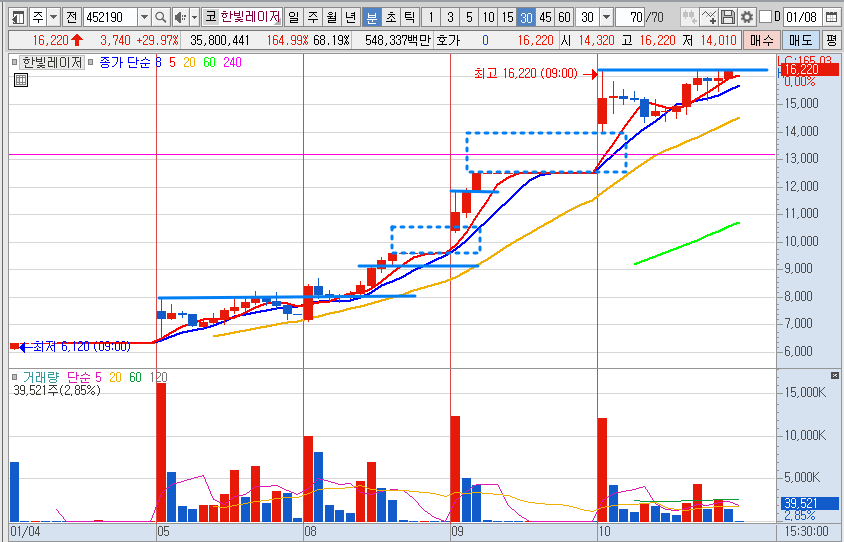Toggle the D date checkbox
This screenshot has height=542, width=844.
(x=765, y=17)
